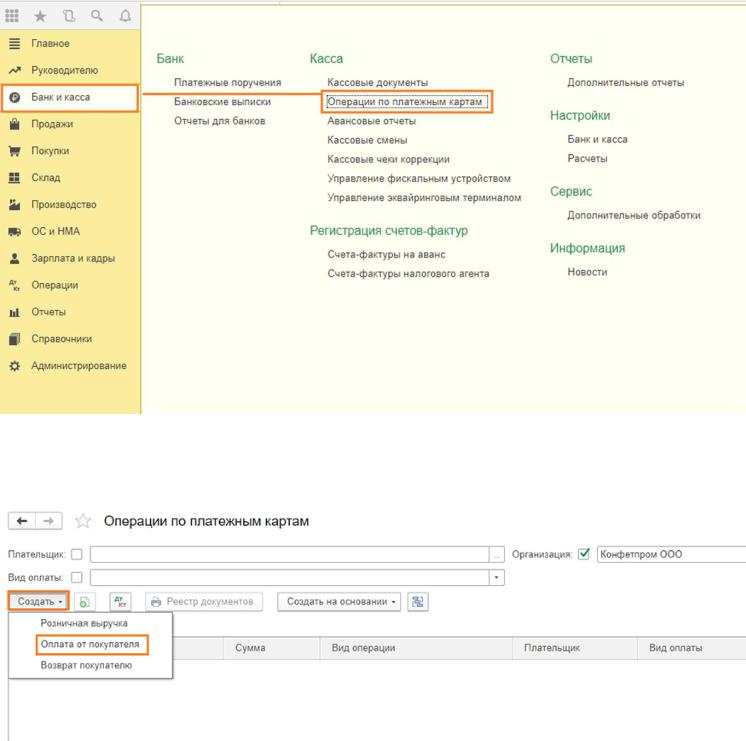Open the Банк и касса section

[68, 98]
